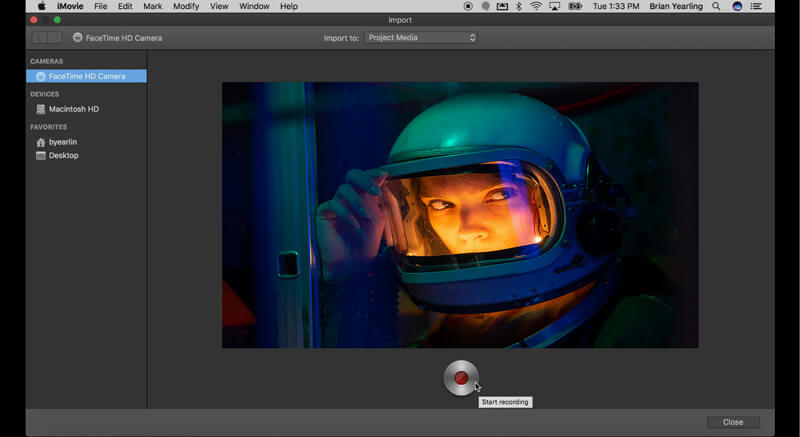800x437 pixels.
Task: Click the Desktop folder icon
Action: click(41, 156)
